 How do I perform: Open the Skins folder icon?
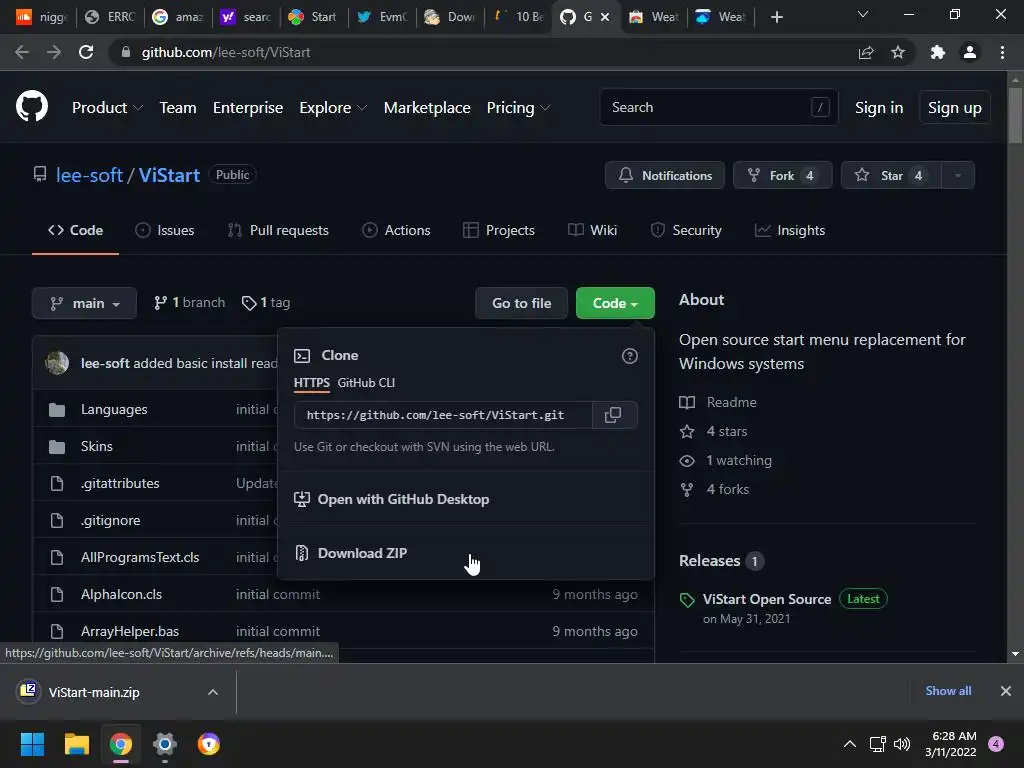pos(57,447)
